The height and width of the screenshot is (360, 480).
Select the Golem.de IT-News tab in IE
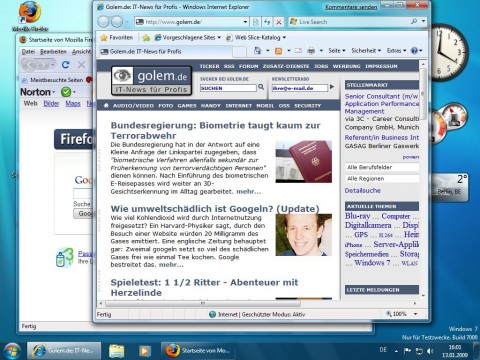point(165,51)
